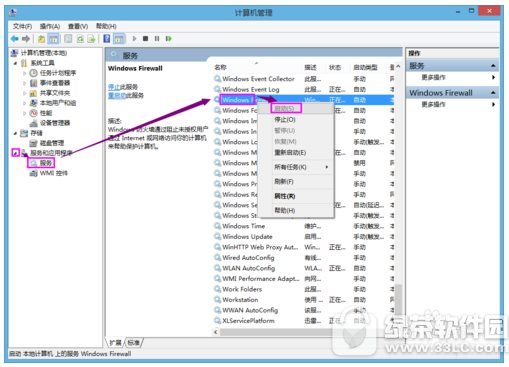Screen dimensions: 509x367
Task: Select the 服务 node in the tree
Action: [x=46, y=163]
